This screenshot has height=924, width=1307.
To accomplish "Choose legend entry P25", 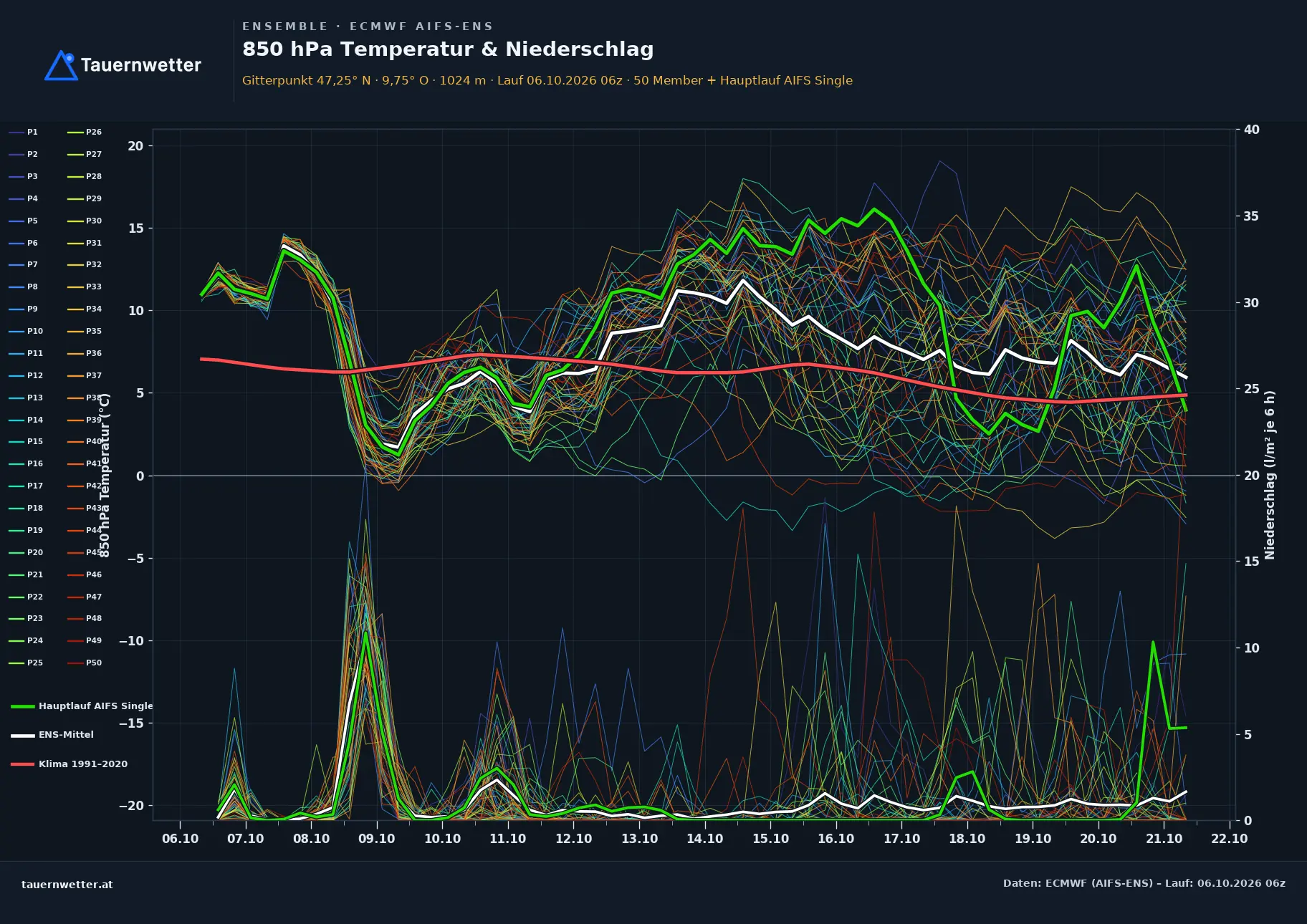I will (26, 663).
